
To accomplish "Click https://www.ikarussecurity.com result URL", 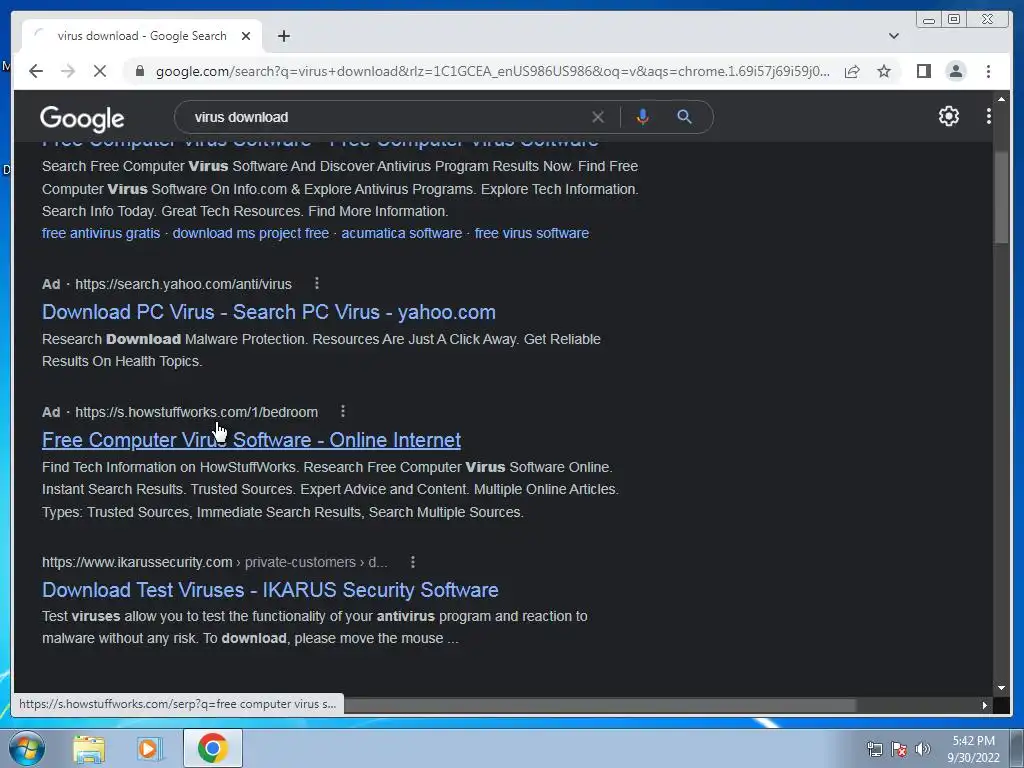I will (x=137, y=562).
